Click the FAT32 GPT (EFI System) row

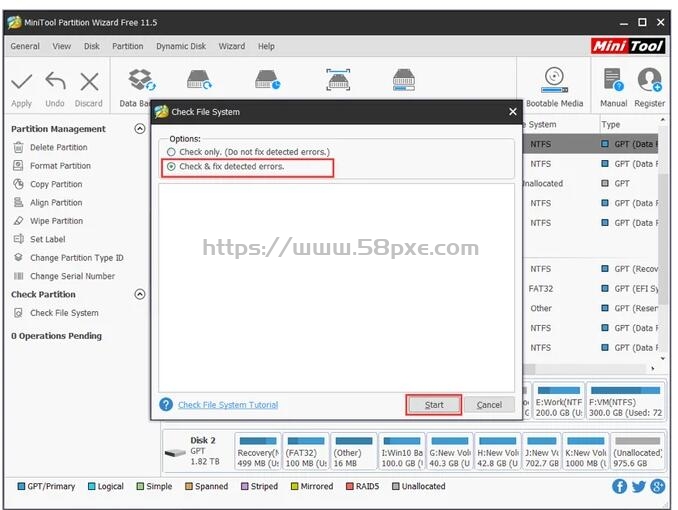[x=591, y=289]
